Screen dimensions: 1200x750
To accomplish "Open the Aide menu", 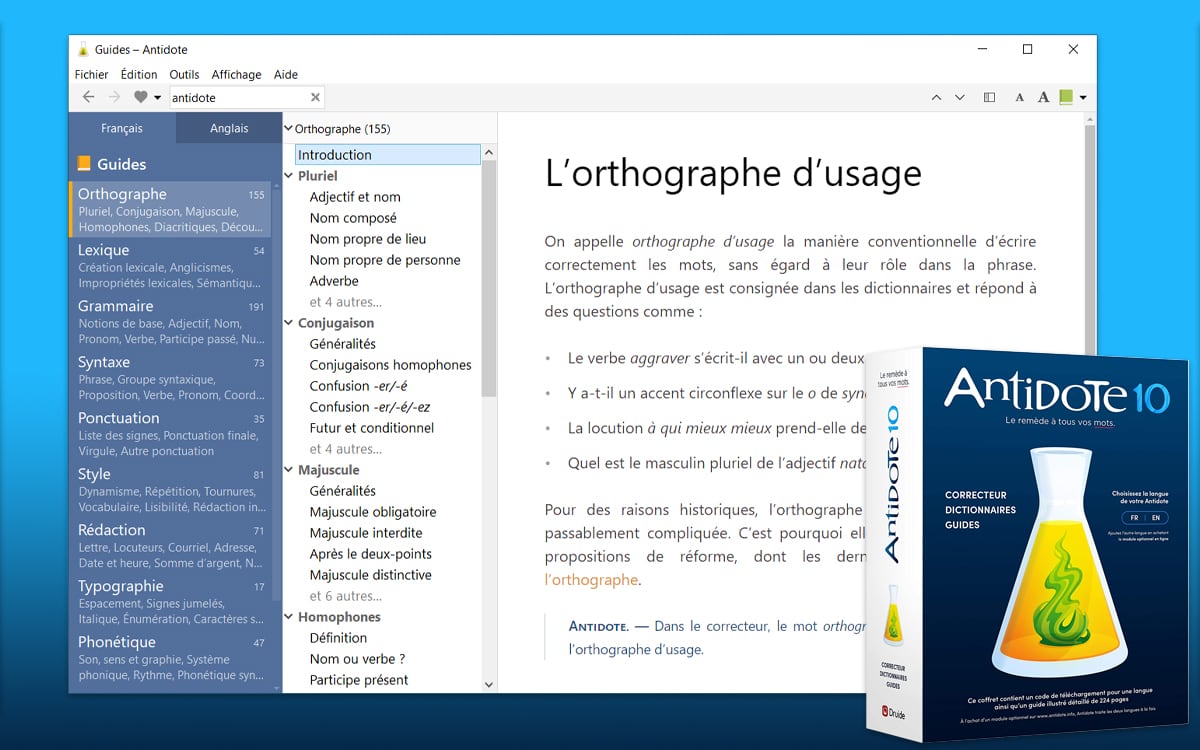I will click(286, 74).
